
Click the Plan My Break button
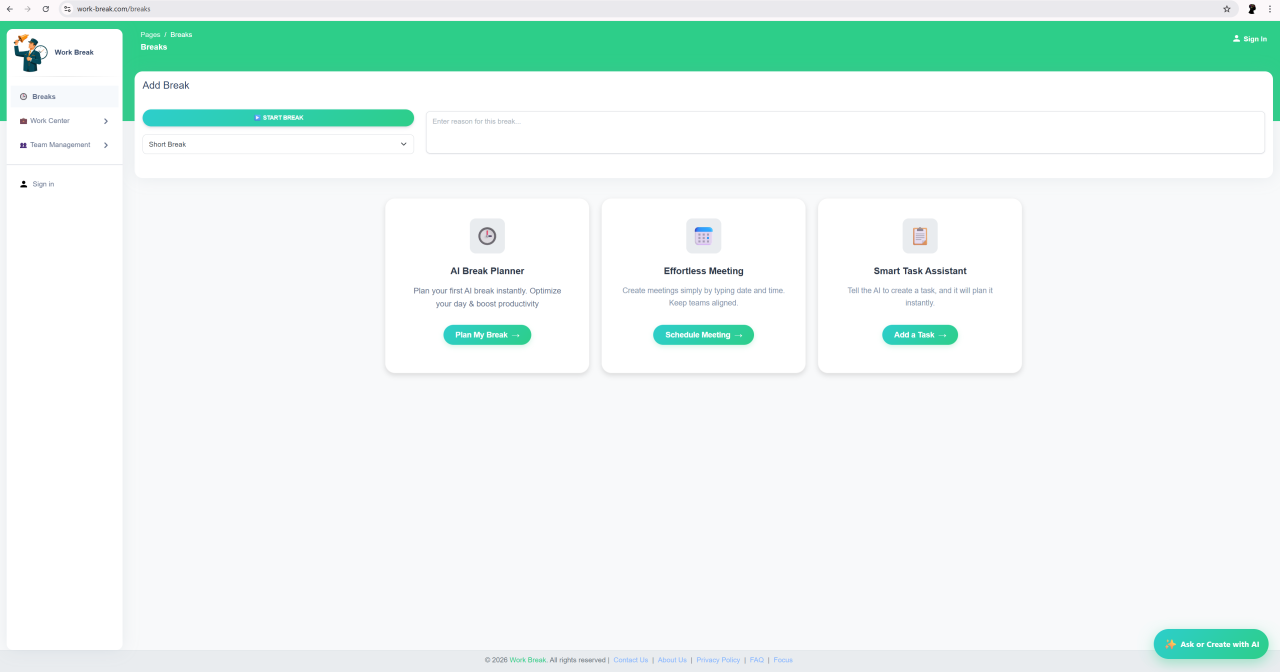tap(487, 335)
